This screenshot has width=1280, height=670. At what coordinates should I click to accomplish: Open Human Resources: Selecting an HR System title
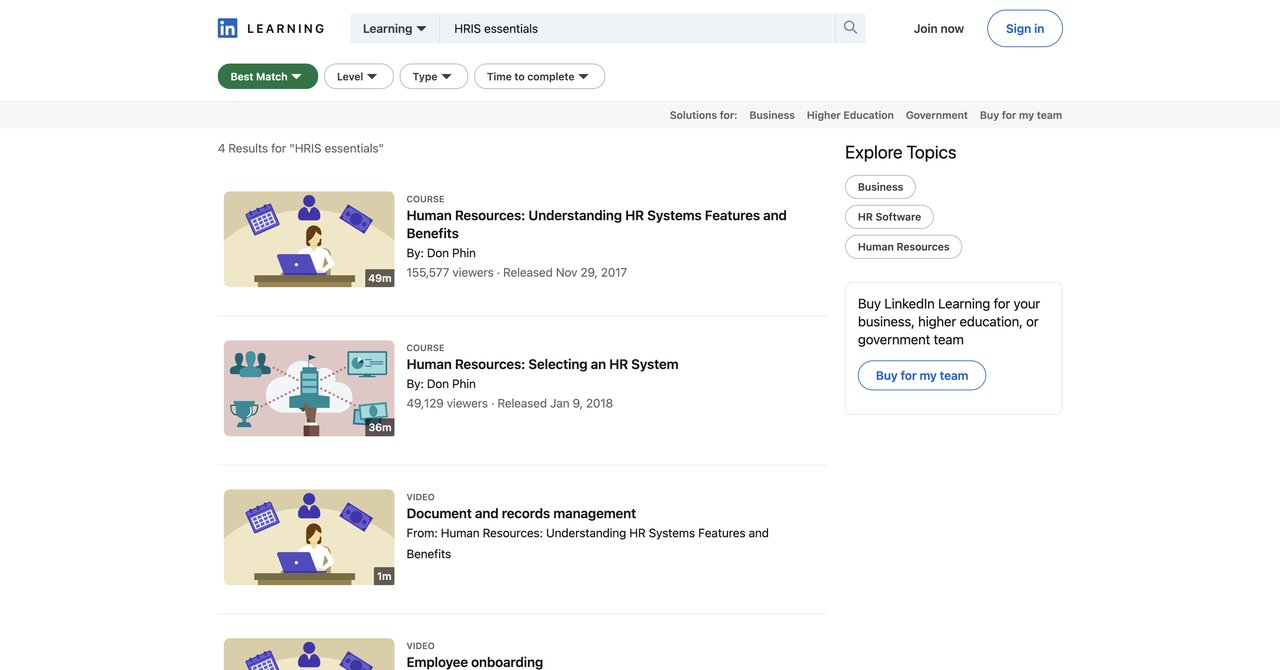[542, 364]
